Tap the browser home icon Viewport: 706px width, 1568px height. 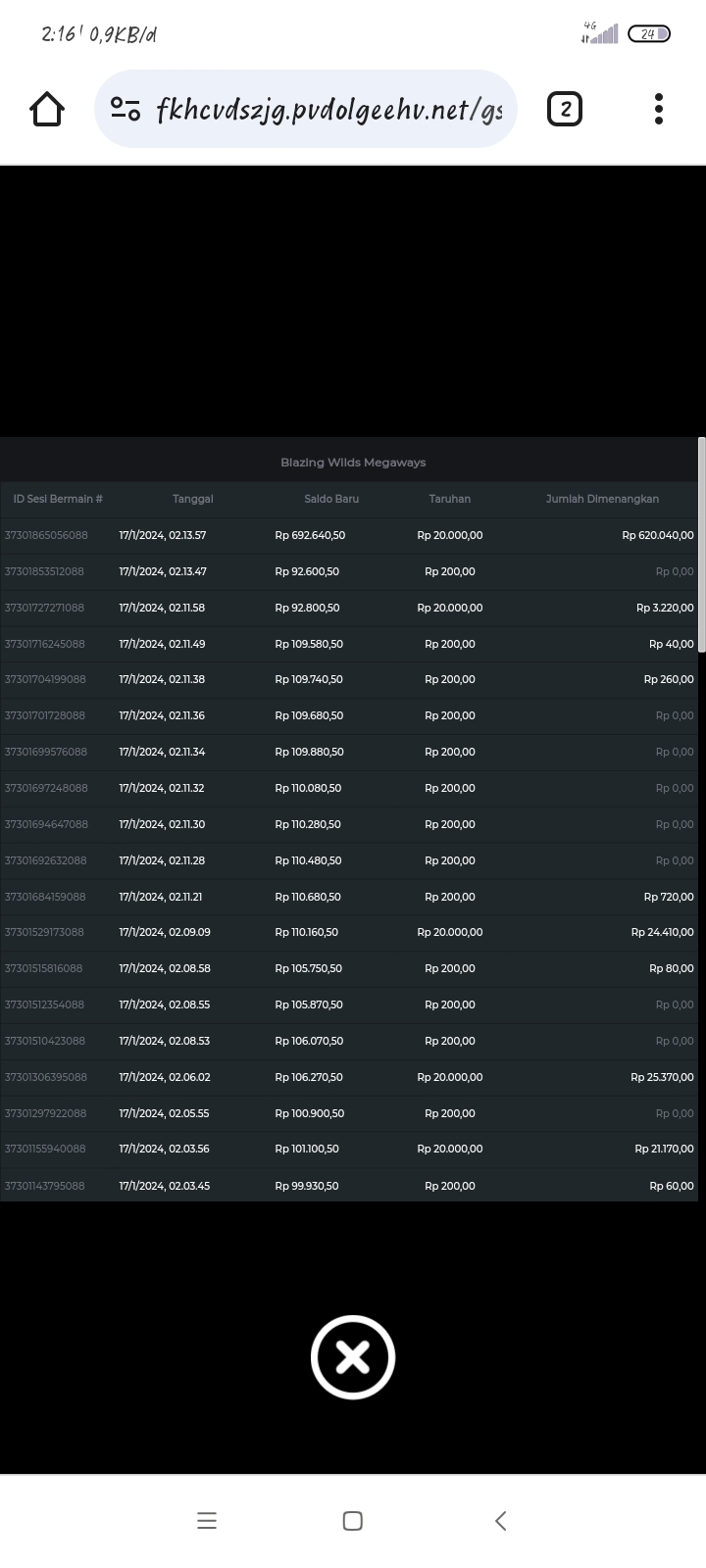pos(47,109)
